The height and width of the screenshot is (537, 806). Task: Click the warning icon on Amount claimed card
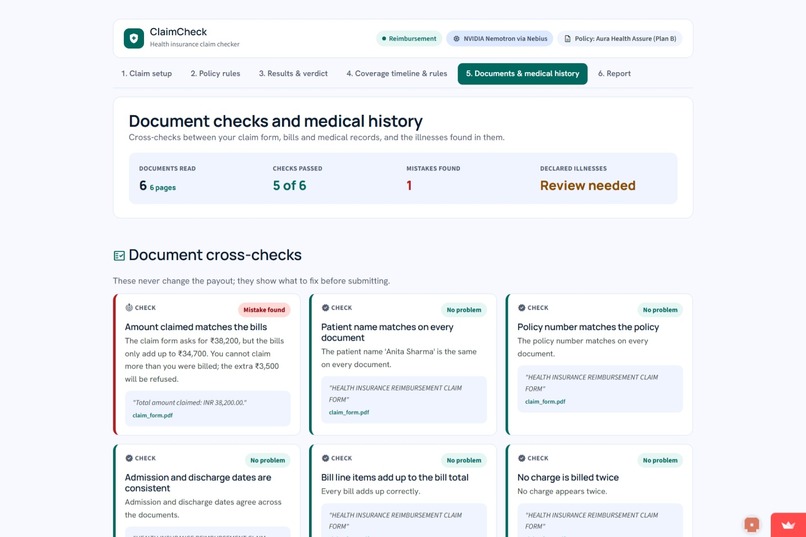(129, 307)
